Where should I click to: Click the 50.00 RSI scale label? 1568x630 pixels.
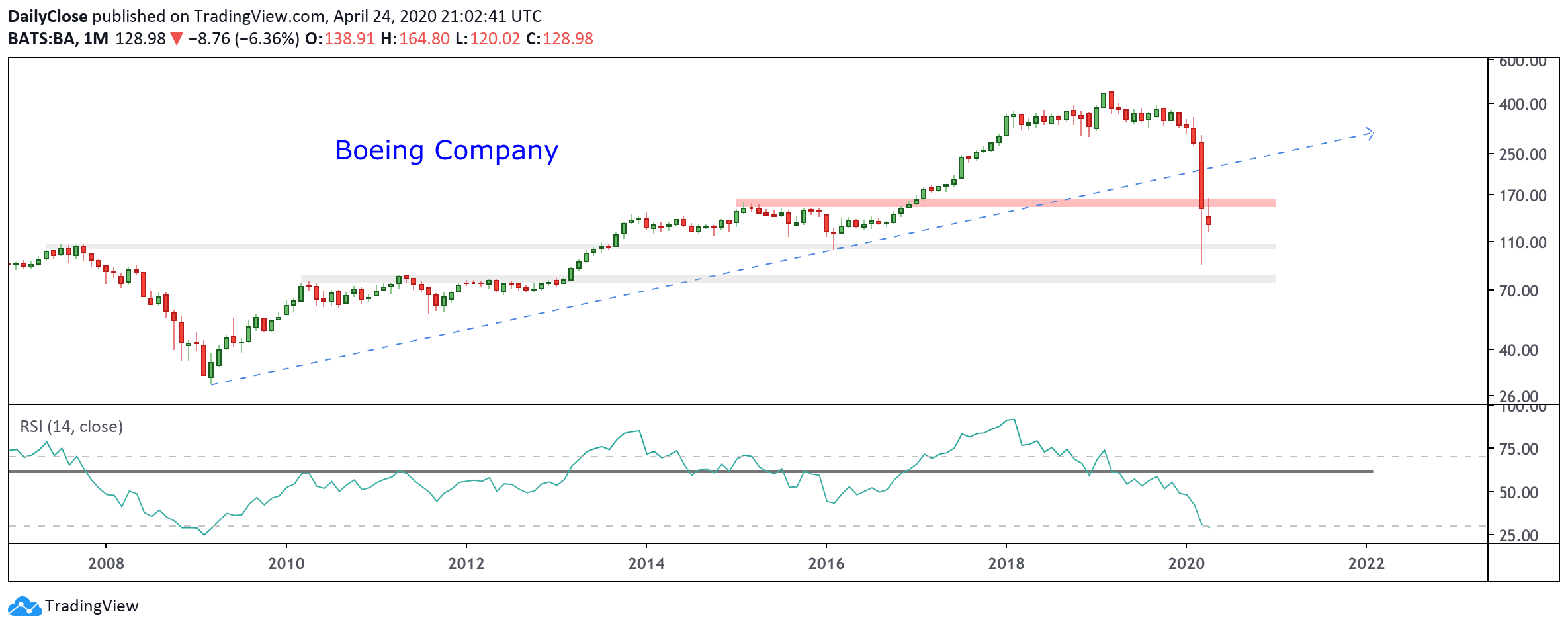(1518, 493)
